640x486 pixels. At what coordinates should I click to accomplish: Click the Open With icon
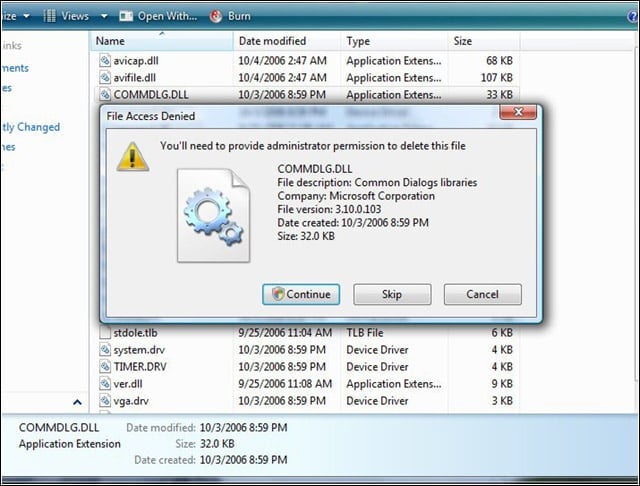(126, 16)
